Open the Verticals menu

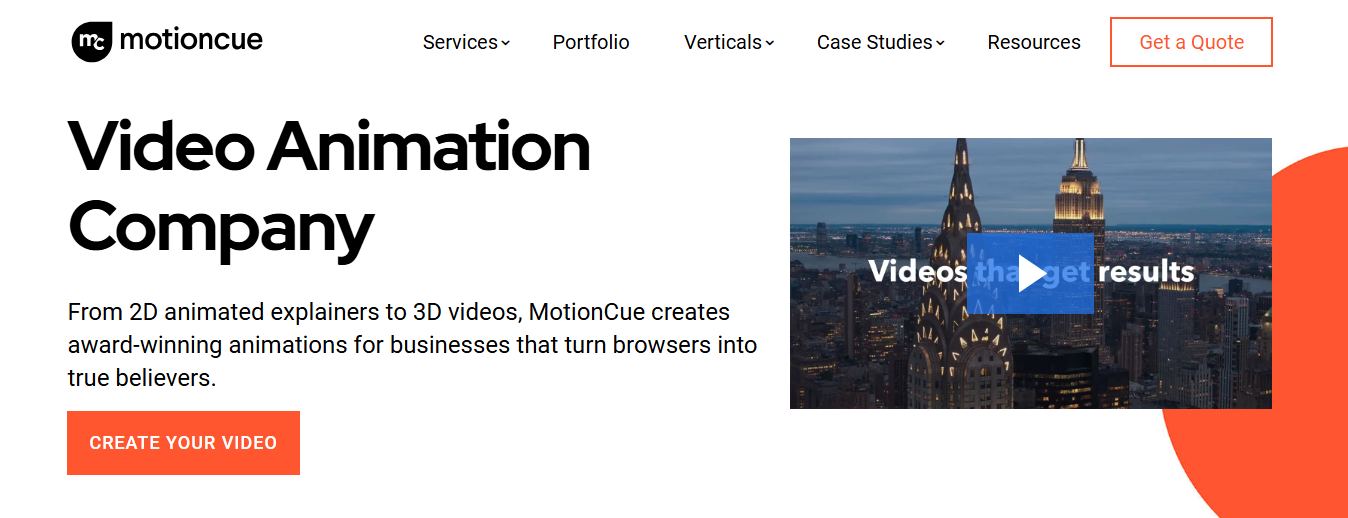point(723,42)
